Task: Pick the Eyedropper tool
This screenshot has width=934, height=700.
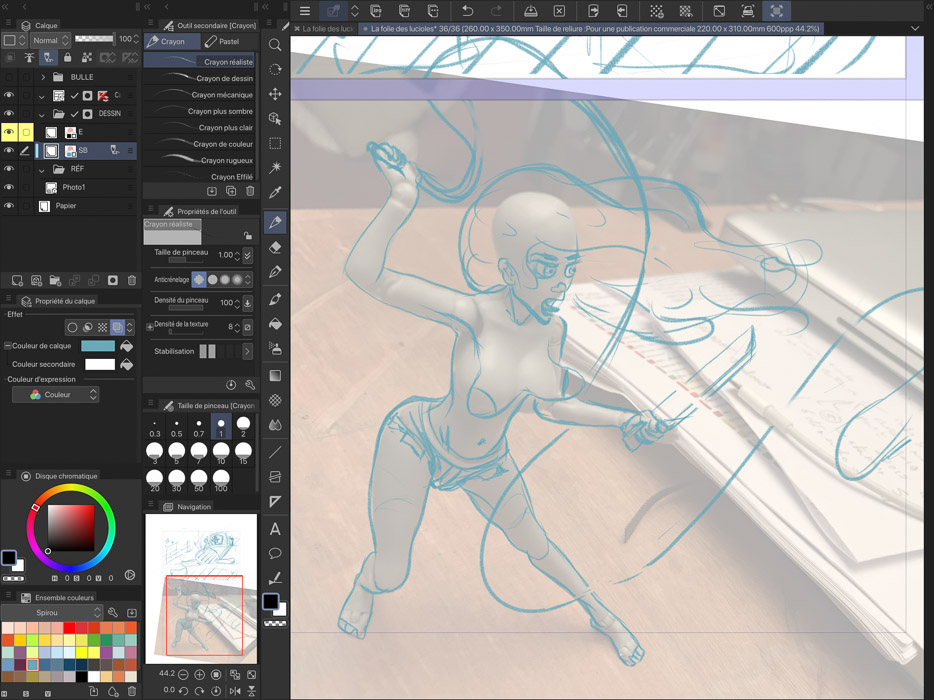Action: pos(276,192)
